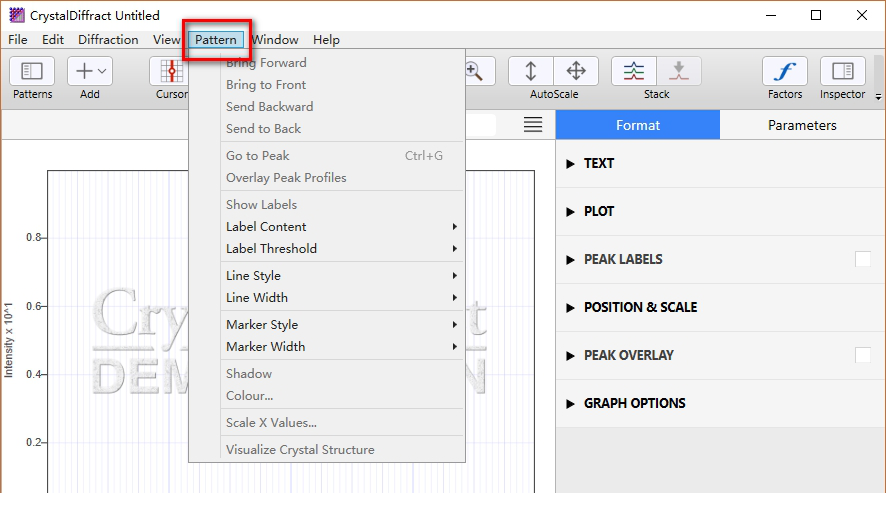Click the toolbar overflow arrow

[878, 97]
